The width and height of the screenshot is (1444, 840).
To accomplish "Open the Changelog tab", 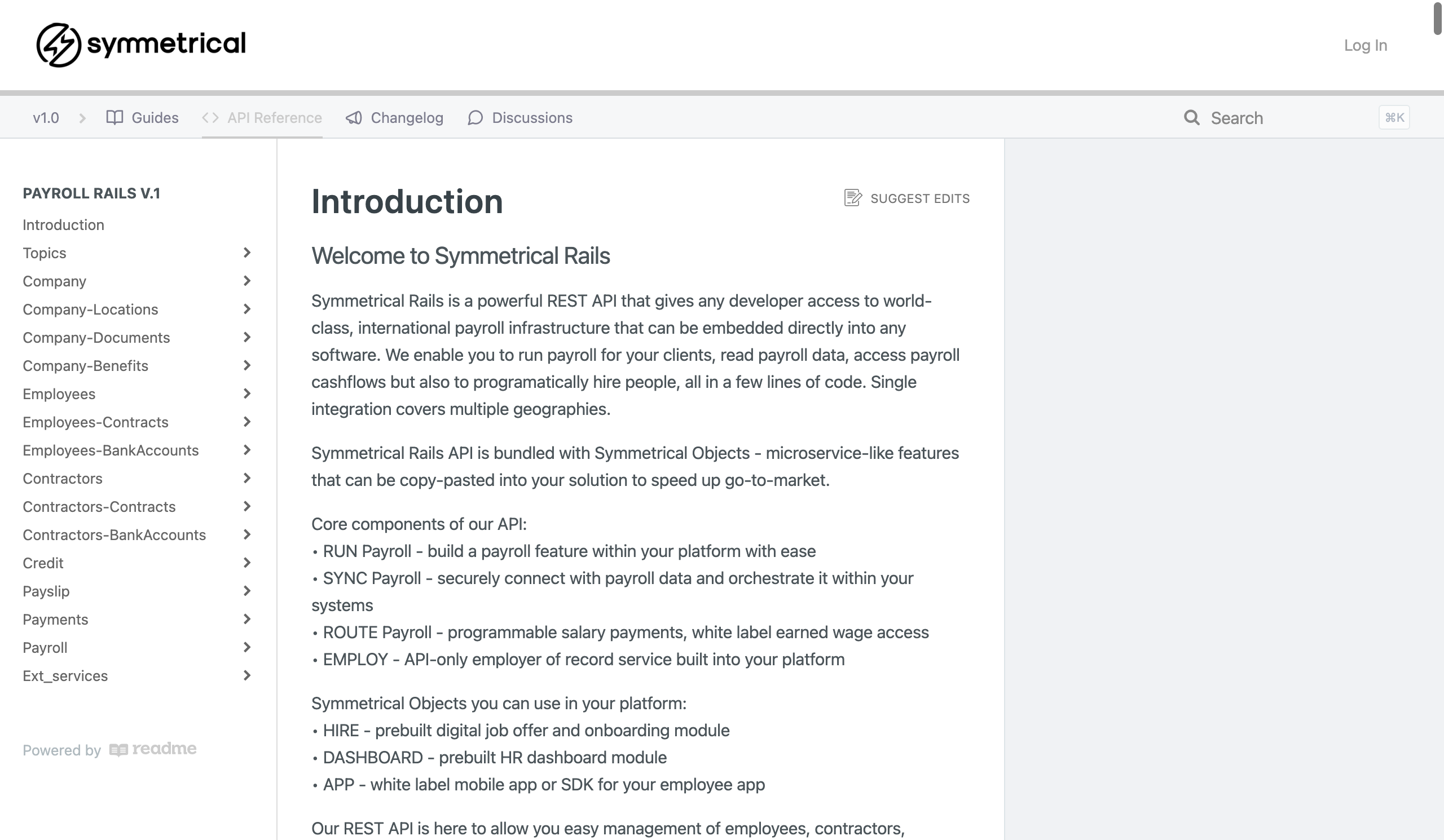I will (394, 117).
